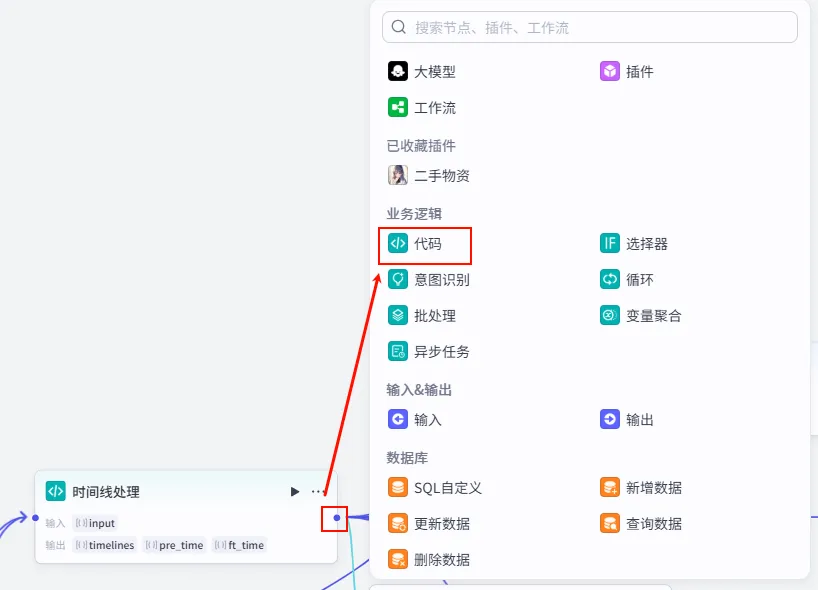Add a 循环 loop node icon

[x=609, y=280]
